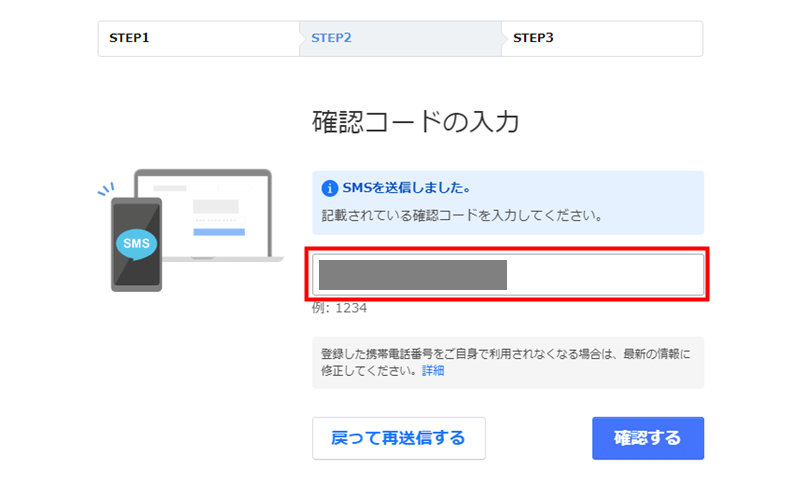Click the SMSを送信しました text
This screenshot has width=800, height=483.
coord(407,188)
